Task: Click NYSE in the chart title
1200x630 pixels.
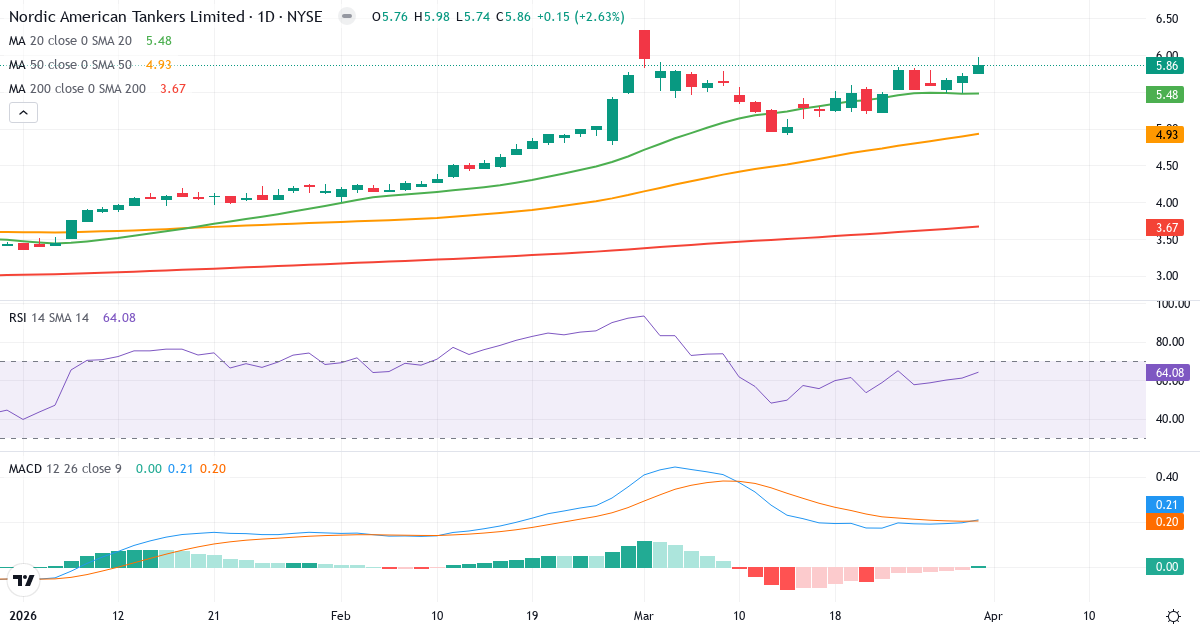Action: click(x=305, y=16)
